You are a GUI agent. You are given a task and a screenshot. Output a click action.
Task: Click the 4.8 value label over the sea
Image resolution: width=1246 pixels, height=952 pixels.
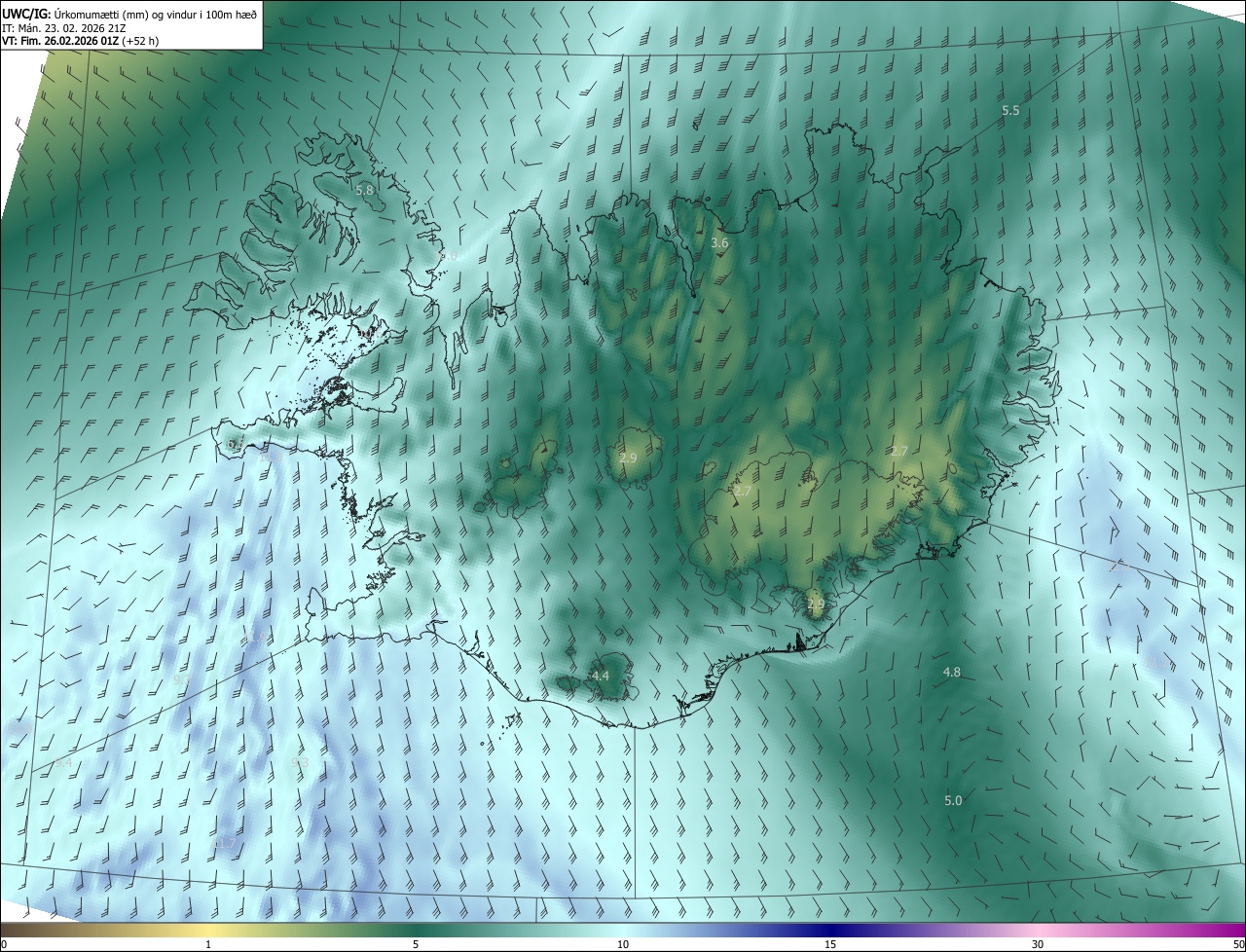(x=952, y=673)
